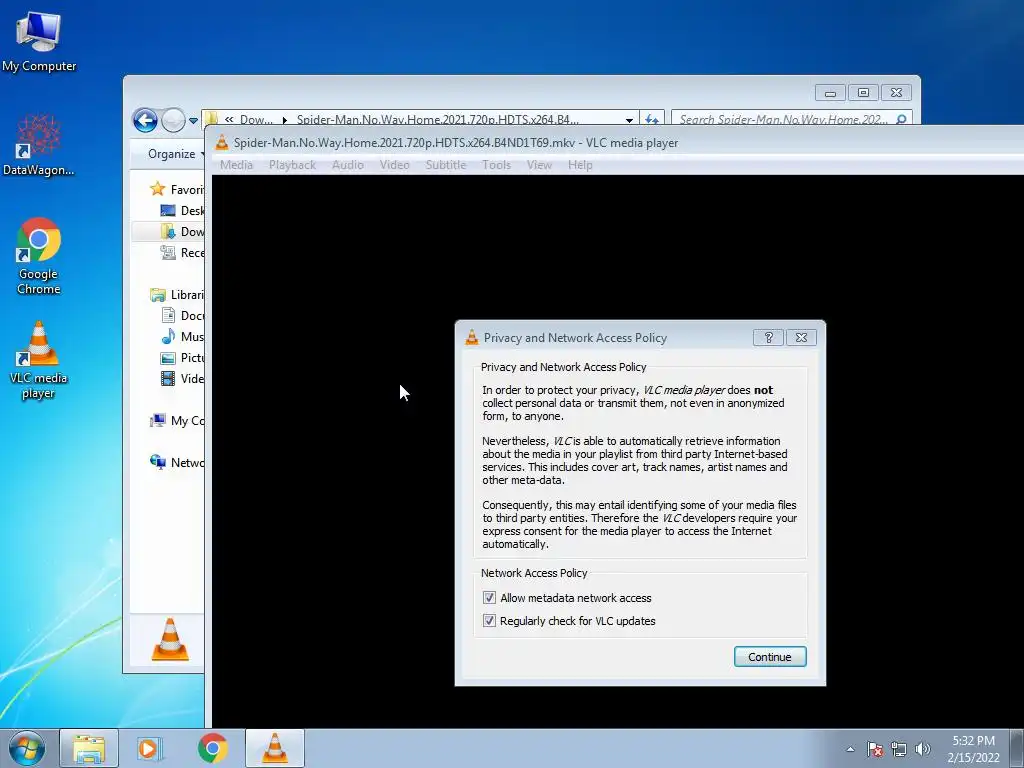Viewport: 1024px width, 768px height.
Task: Select Videos library in Explorer sidebar
Action: tap(183, 378)
